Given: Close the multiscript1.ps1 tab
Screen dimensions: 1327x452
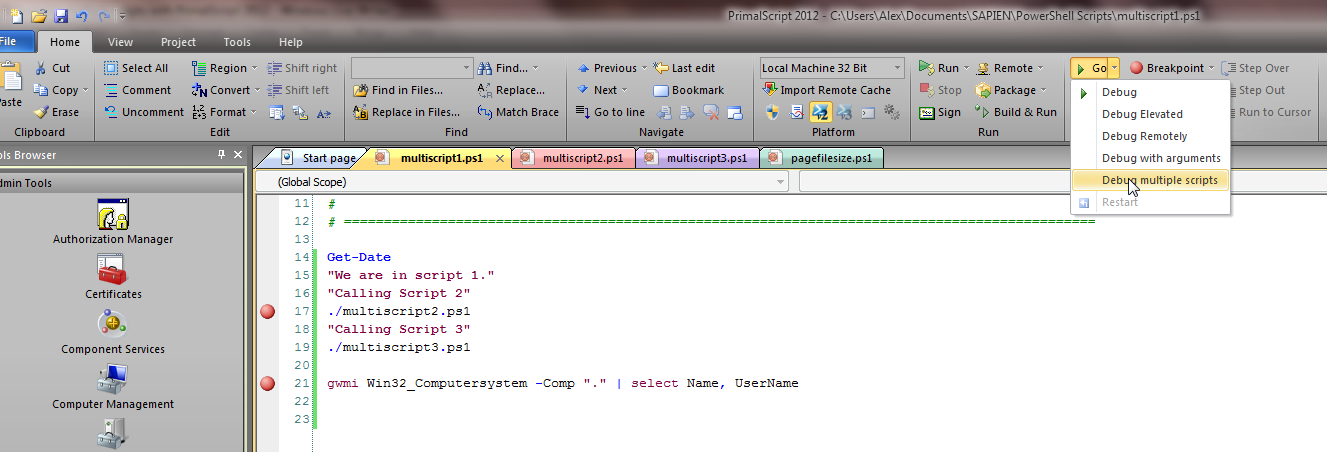Looking at the screenshot, I should coord(500,159).
